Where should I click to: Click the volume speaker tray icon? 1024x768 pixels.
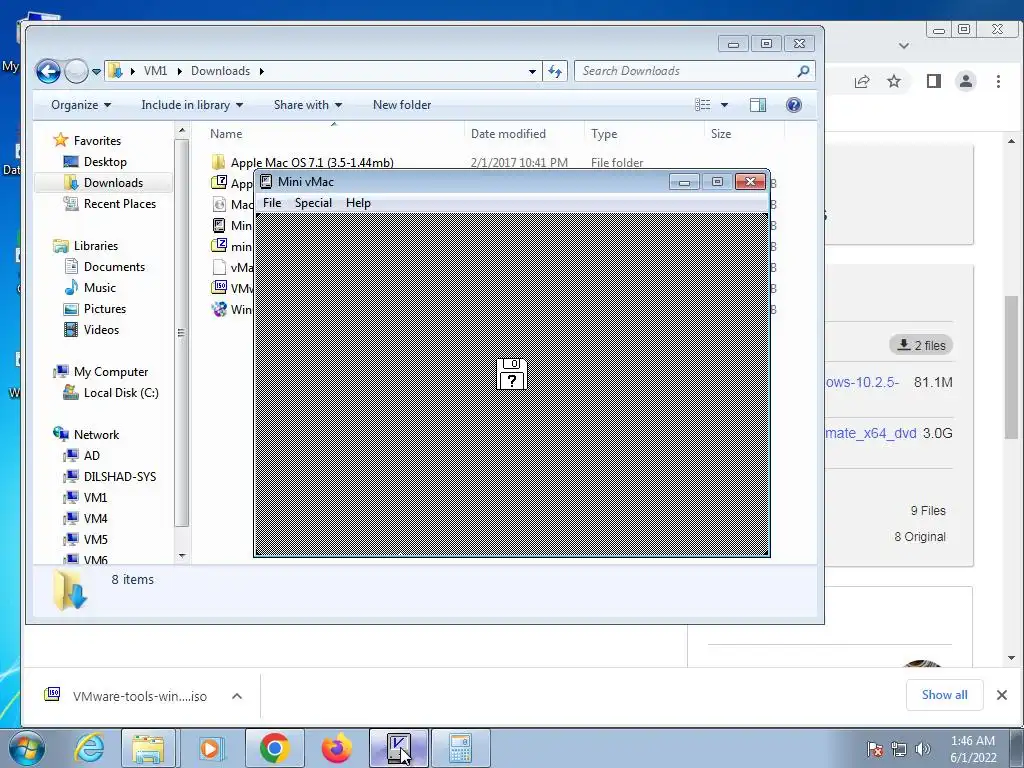[x=922, y=748]
